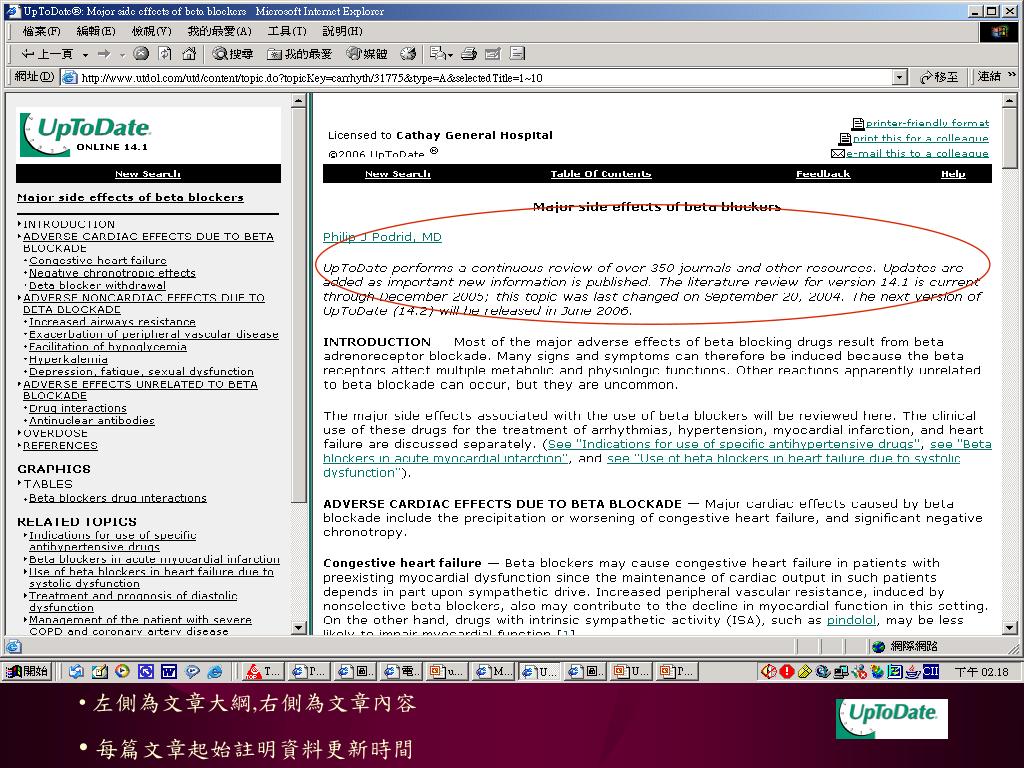Click the Home toolbar icon
Viewport: 1024px width, 768px height.
[x=189, y=54]
